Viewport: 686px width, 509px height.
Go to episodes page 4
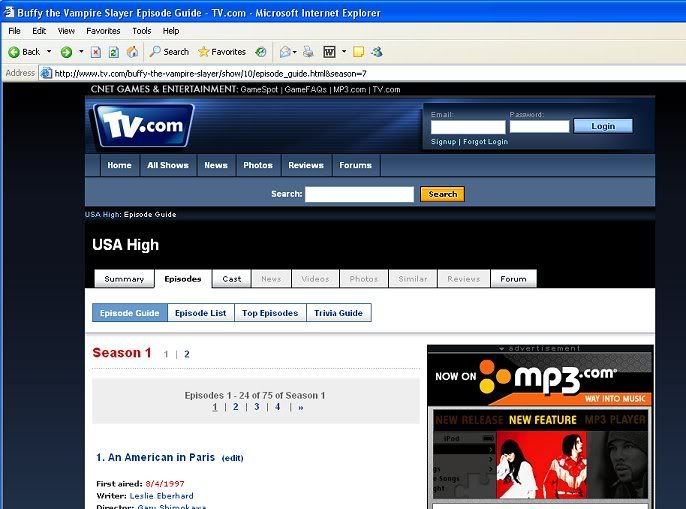click(x=277, y=407)
